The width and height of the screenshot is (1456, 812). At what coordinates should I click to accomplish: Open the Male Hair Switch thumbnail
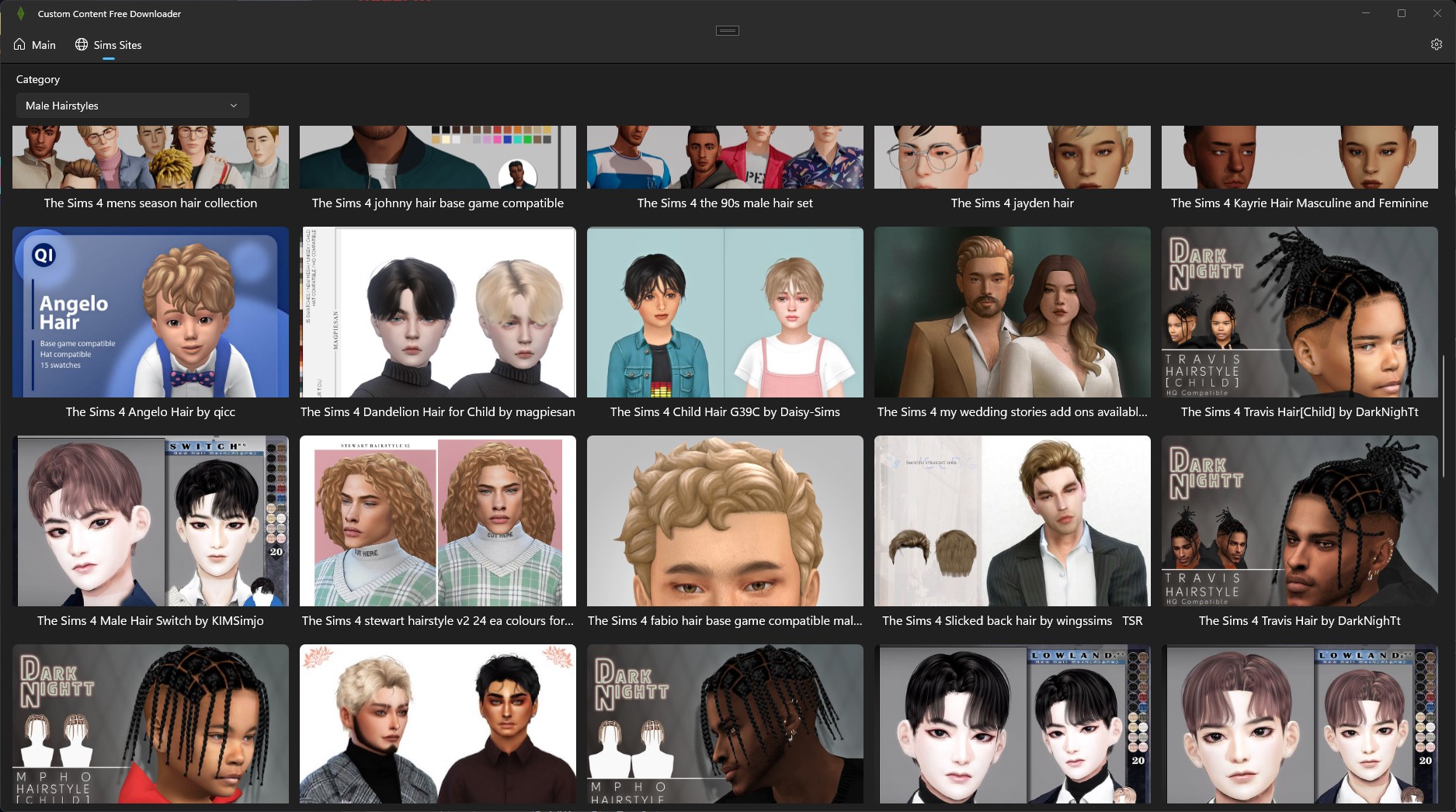click(x=151, y=521)
